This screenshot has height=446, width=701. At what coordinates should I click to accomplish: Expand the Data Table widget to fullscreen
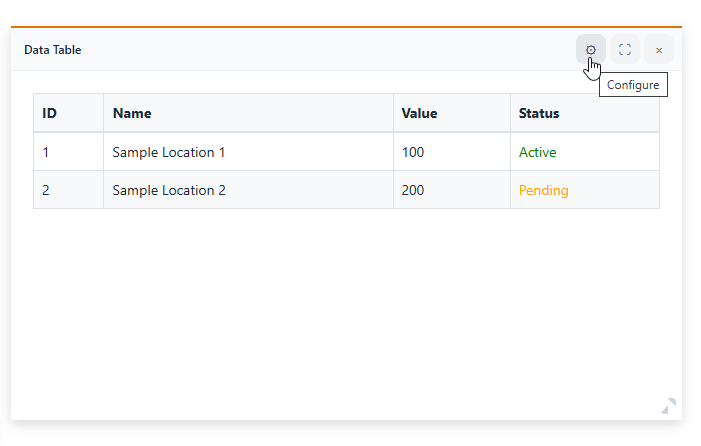tap(625, 49)
